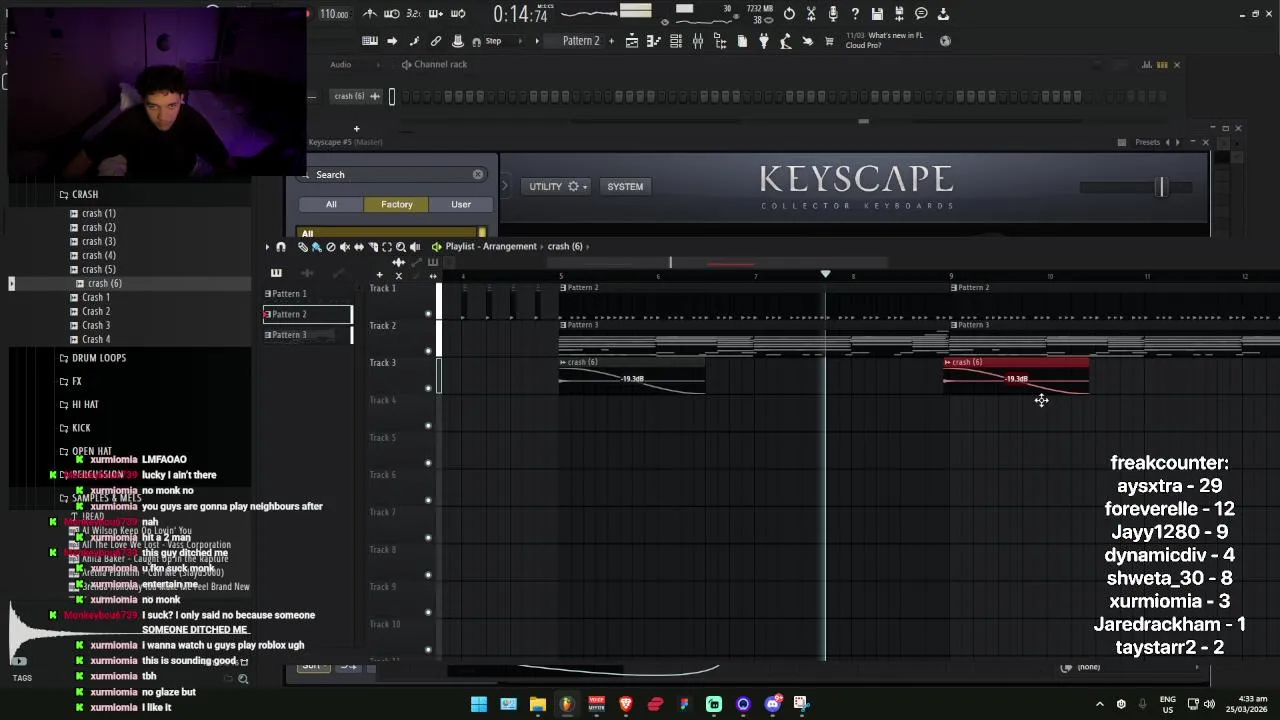Click the Keyscape SYSTEM button

[625, 186]
